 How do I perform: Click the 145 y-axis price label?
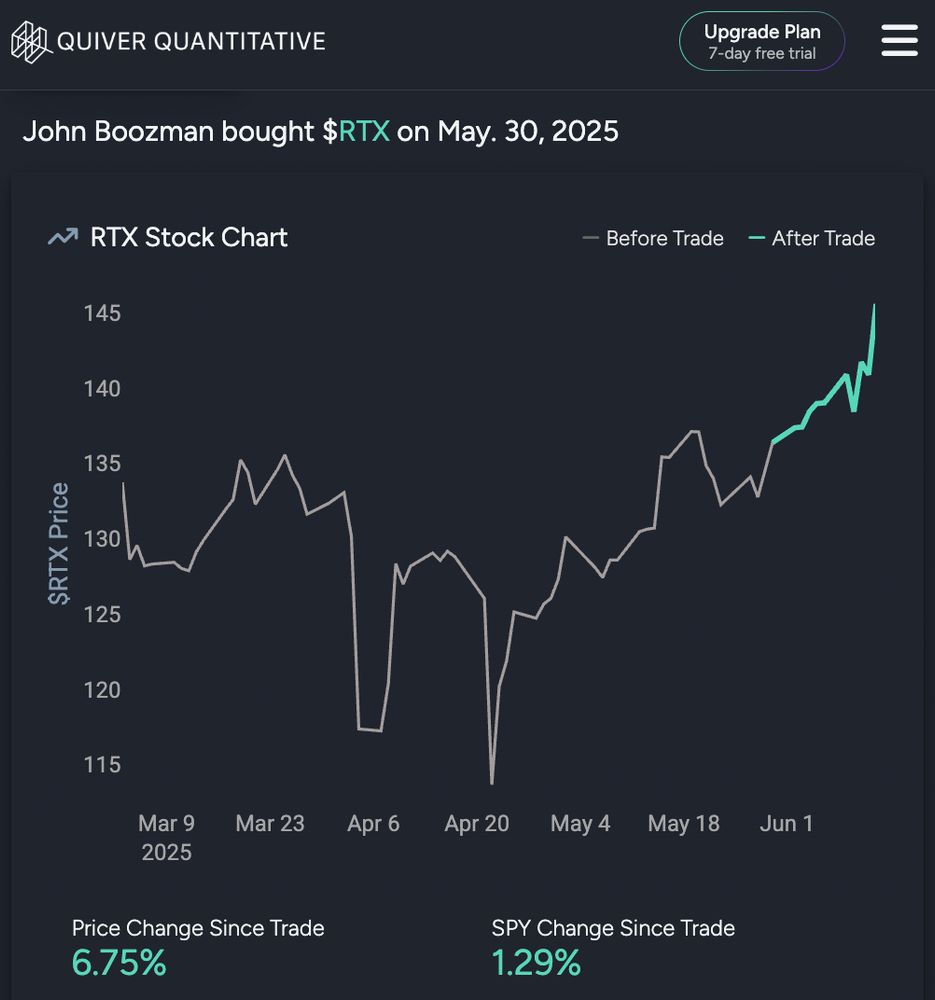(102, 313)
